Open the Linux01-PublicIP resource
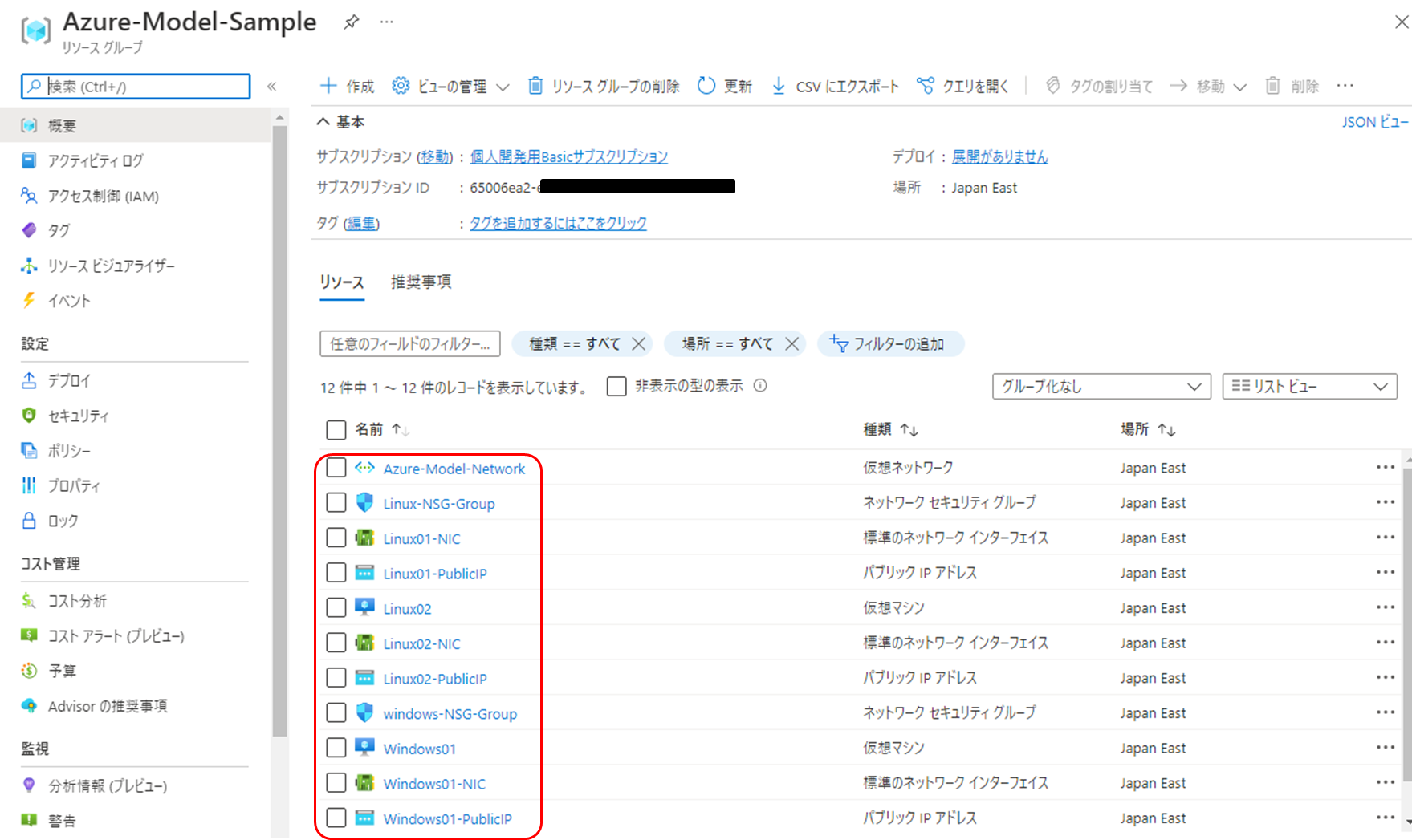This screenshot has height=840, width=1412. 435,574
